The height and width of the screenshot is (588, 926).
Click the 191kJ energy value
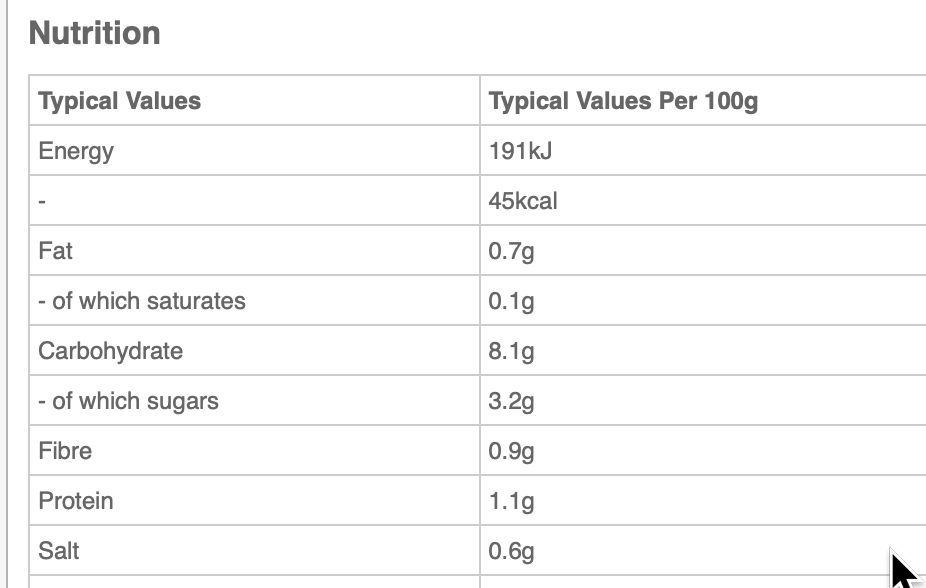pos(520,151)
